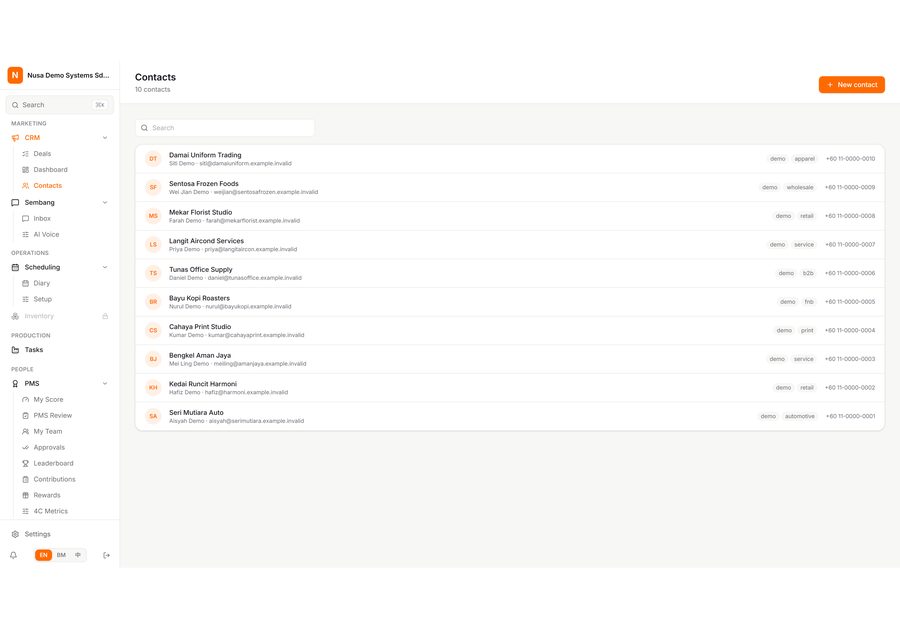Open Sentosa Frozen Foods contact
This screenshot has width=900, height=629.
(510, 188)
